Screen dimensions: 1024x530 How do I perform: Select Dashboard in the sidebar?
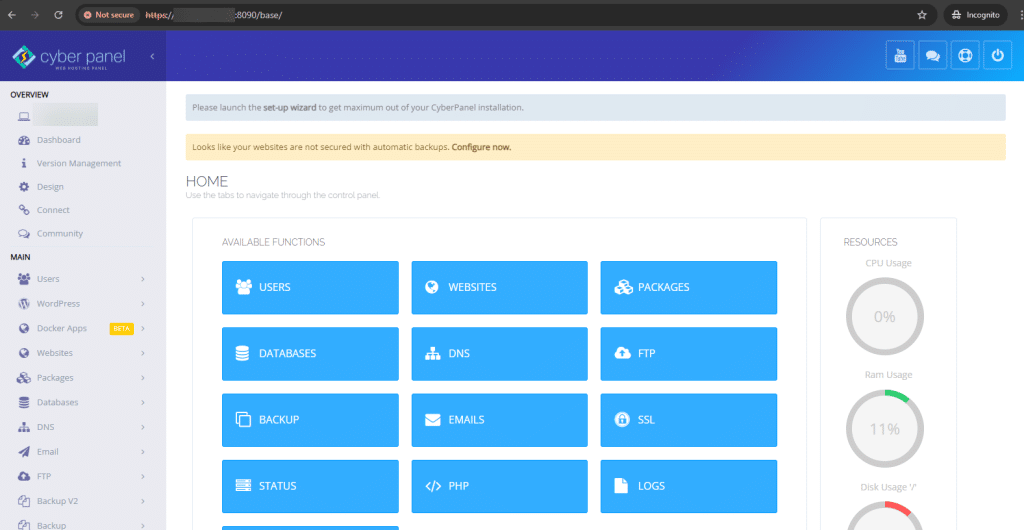pyautogui.click(x=58, y=140)
